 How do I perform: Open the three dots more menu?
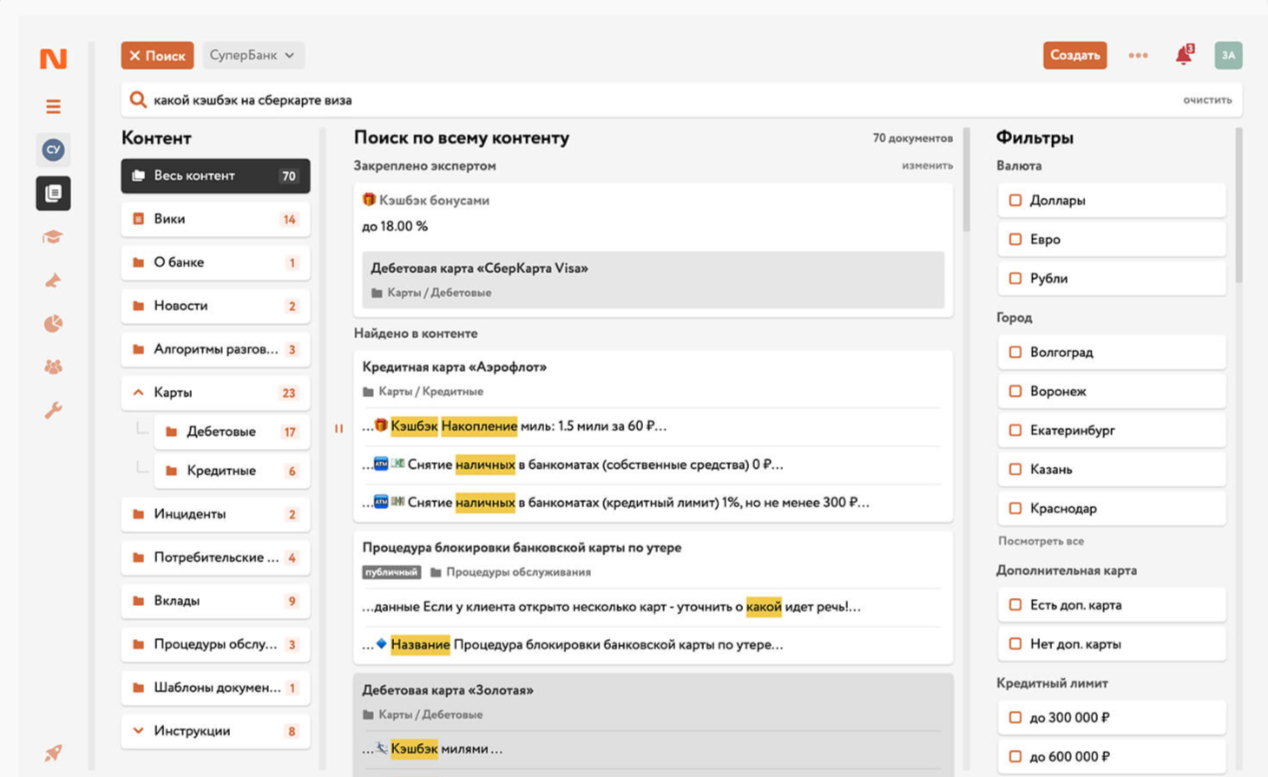(1138, 56)
